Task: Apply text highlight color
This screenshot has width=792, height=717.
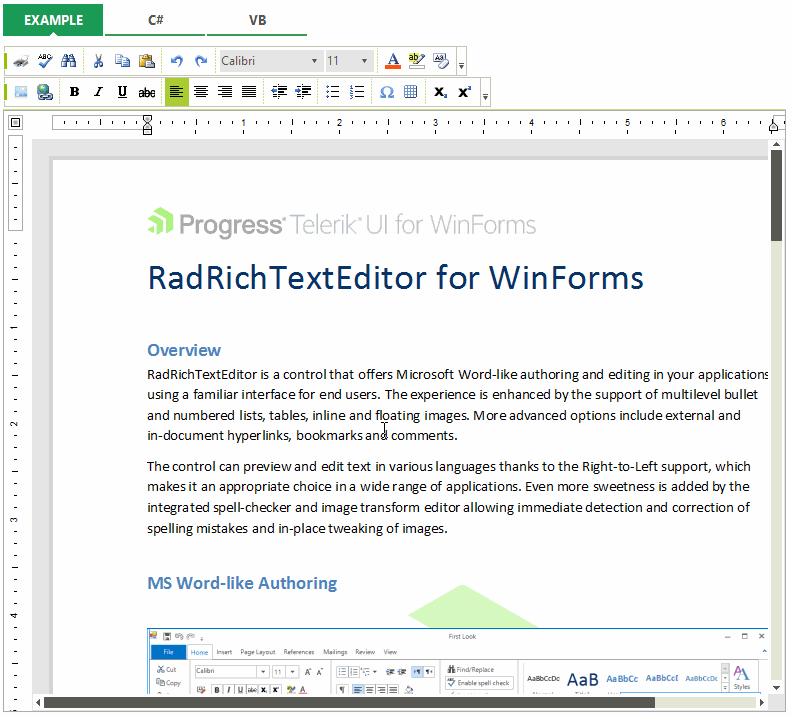Action: tap(416, 61)
